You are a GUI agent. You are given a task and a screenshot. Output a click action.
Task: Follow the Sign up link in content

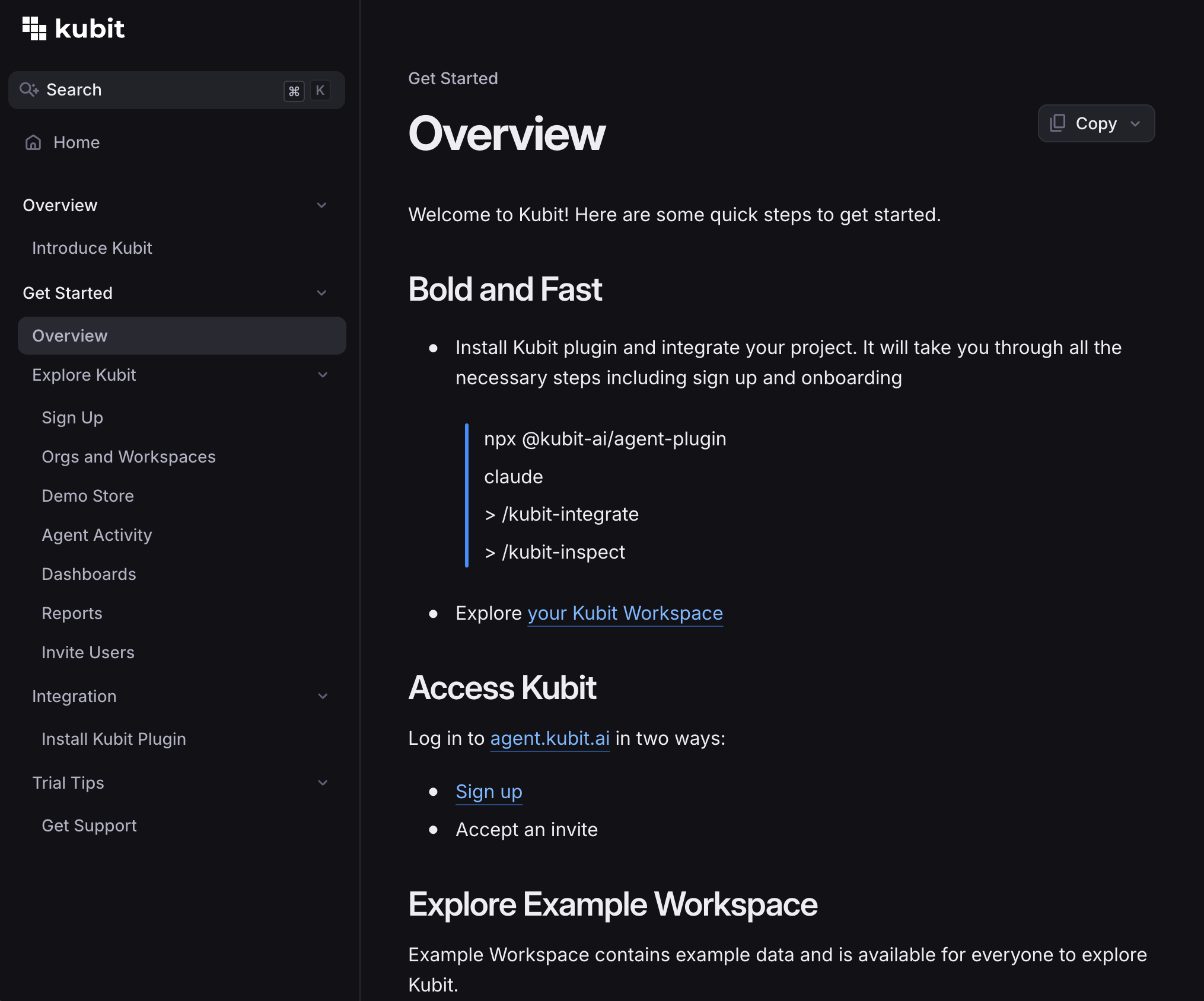[489, 792]
